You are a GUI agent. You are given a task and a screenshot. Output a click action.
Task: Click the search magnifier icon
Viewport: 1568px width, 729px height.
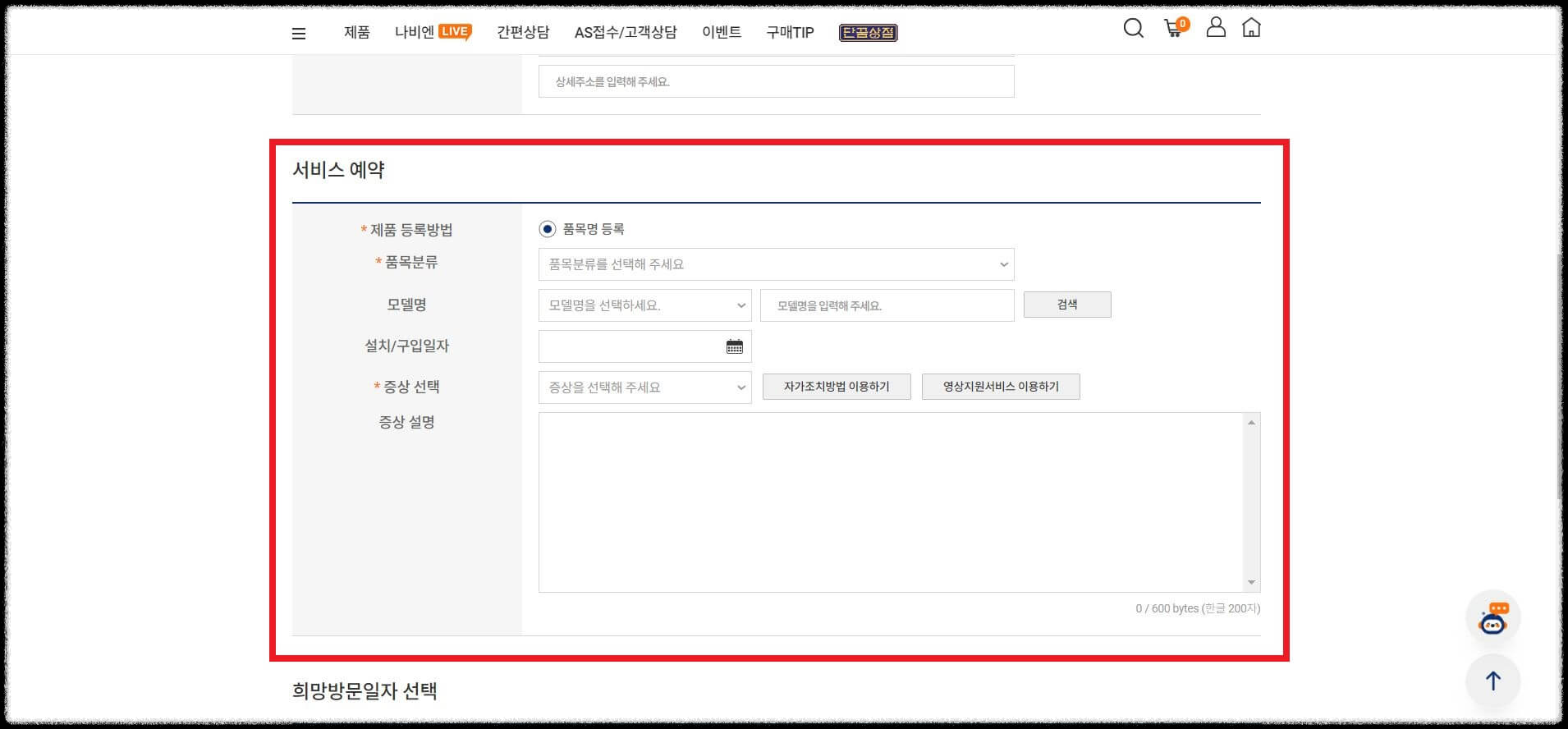point(1133,29)
